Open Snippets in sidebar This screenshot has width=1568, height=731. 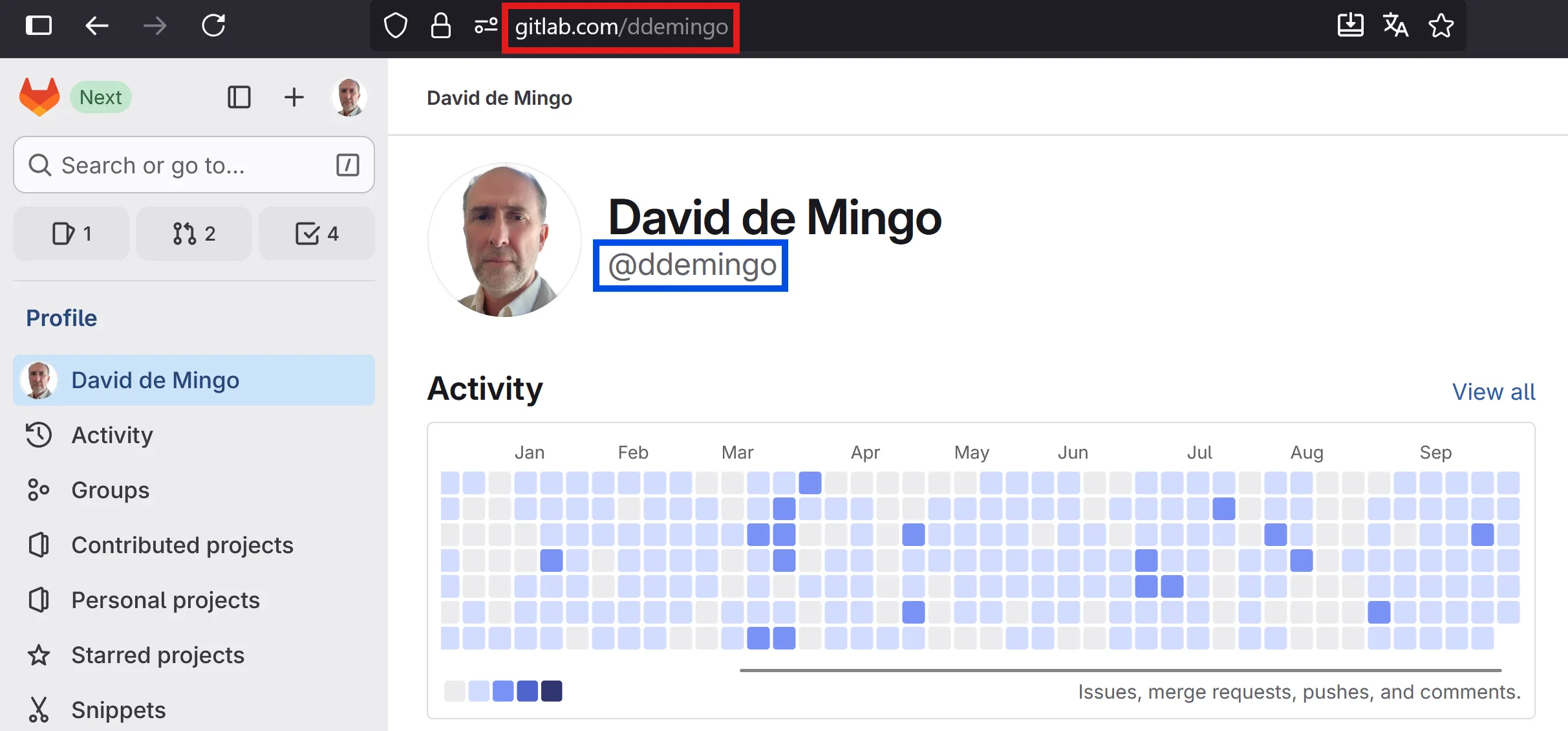coord(118,710)
